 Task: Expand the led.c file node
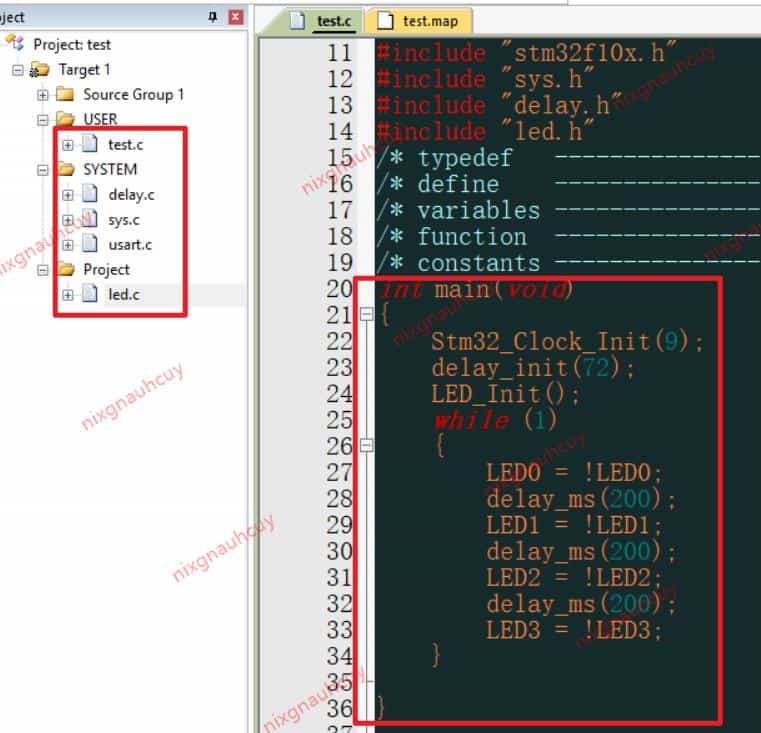click(x=68, y=295)
